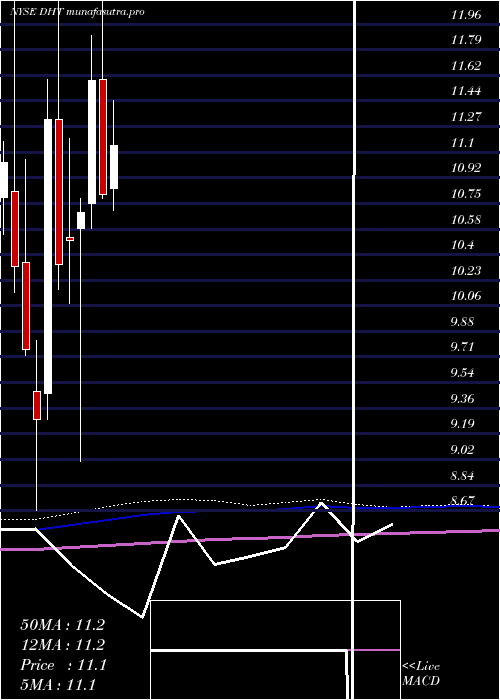
Task: Click the 10.75 price axis label
Action: tap(466, 194)
